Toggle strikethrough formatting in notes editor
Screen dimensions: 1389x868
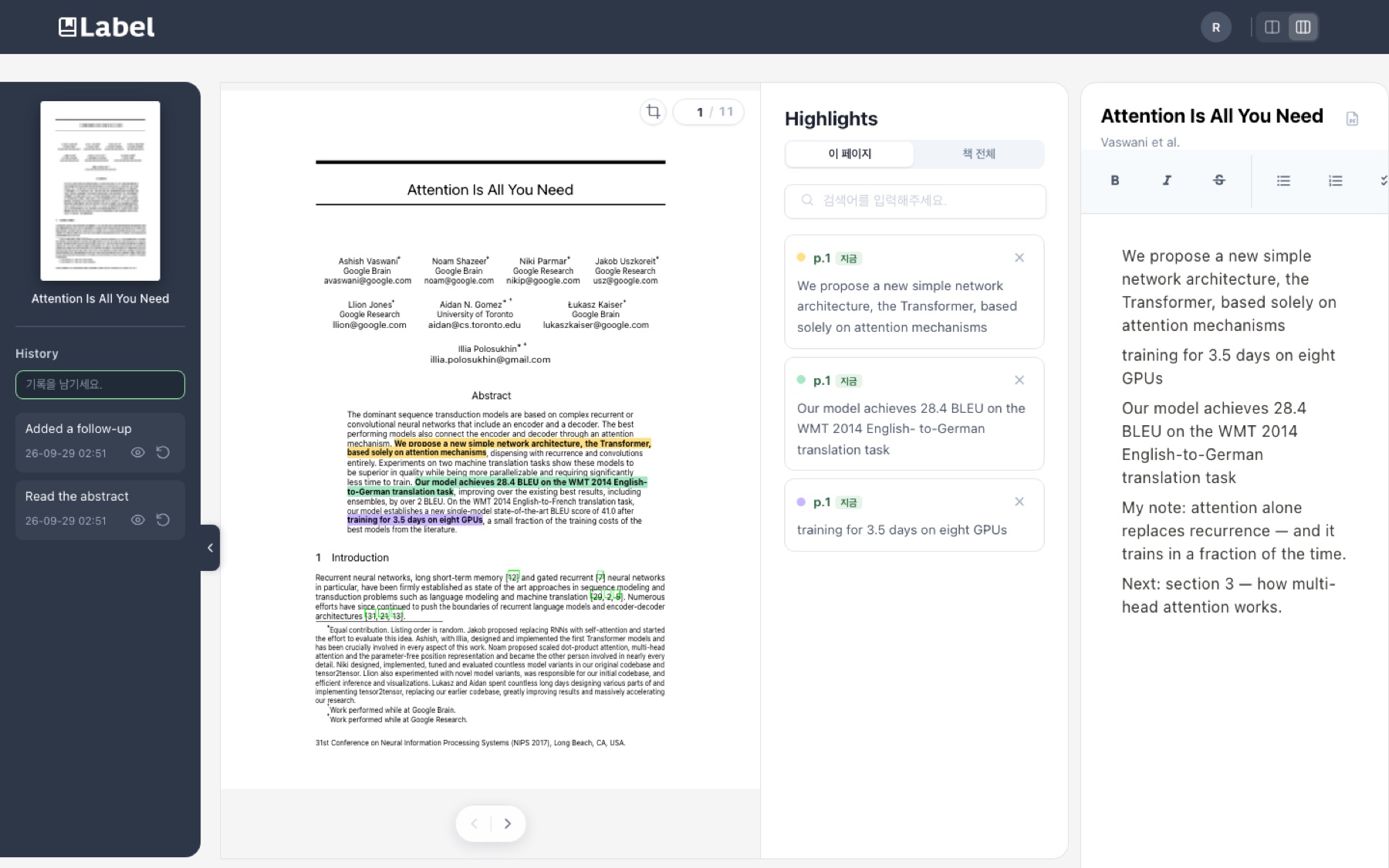pos(1219,180)
